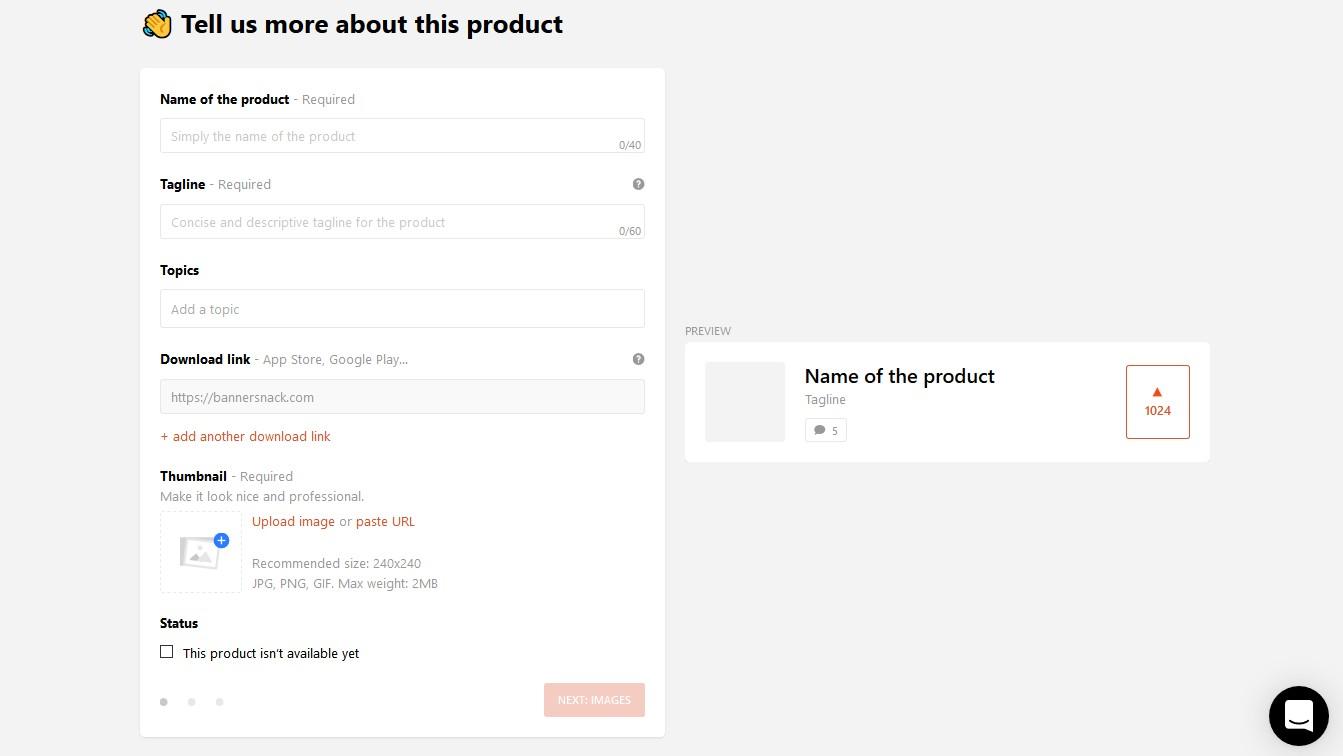This screenshot has height=756, width=1343.
Task: Click the waving hand emoji
Action: point(157,24)
